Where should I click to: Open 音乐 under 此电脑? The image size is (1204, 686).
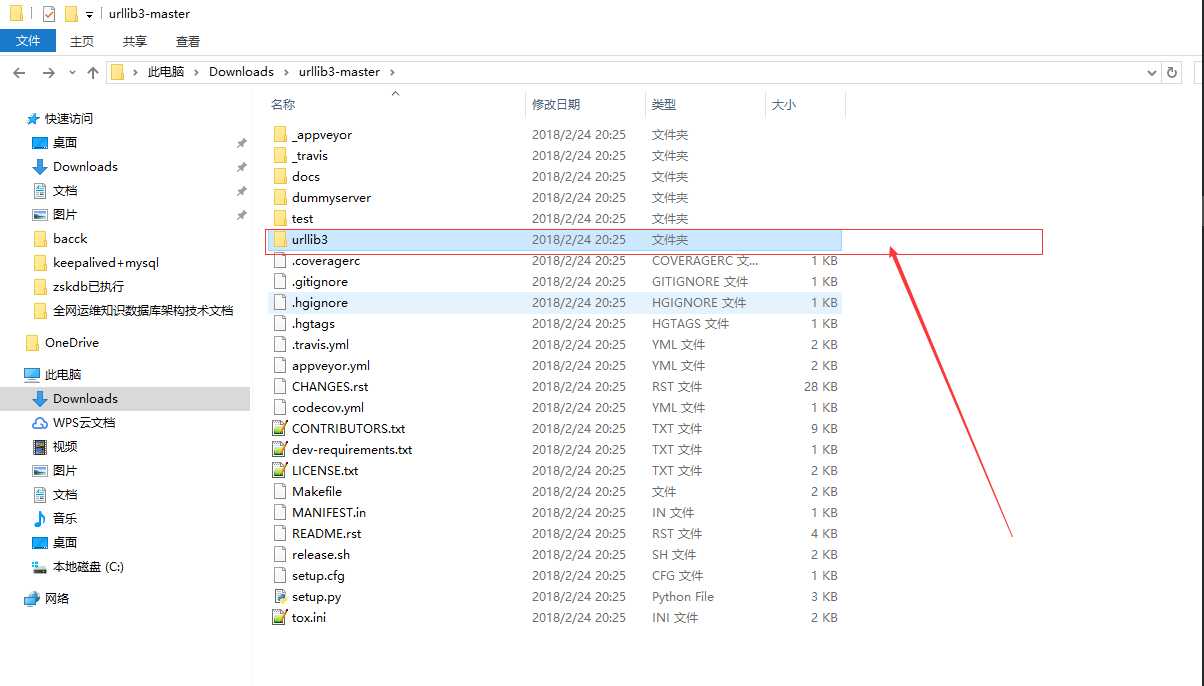click(65, 518)
